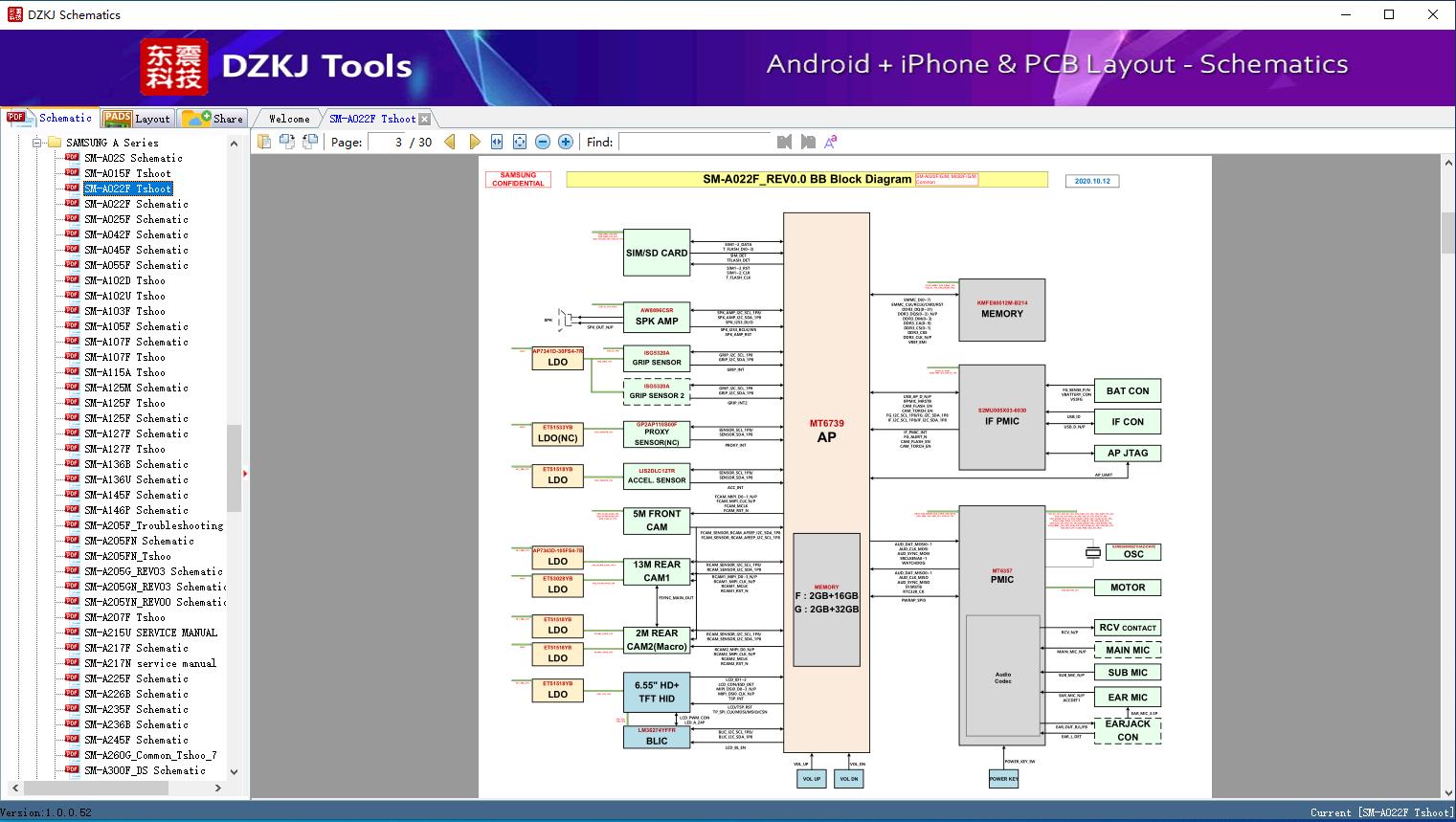
Task: Select SM-A102U Tshoo in the tree
Action: [124, 296]
